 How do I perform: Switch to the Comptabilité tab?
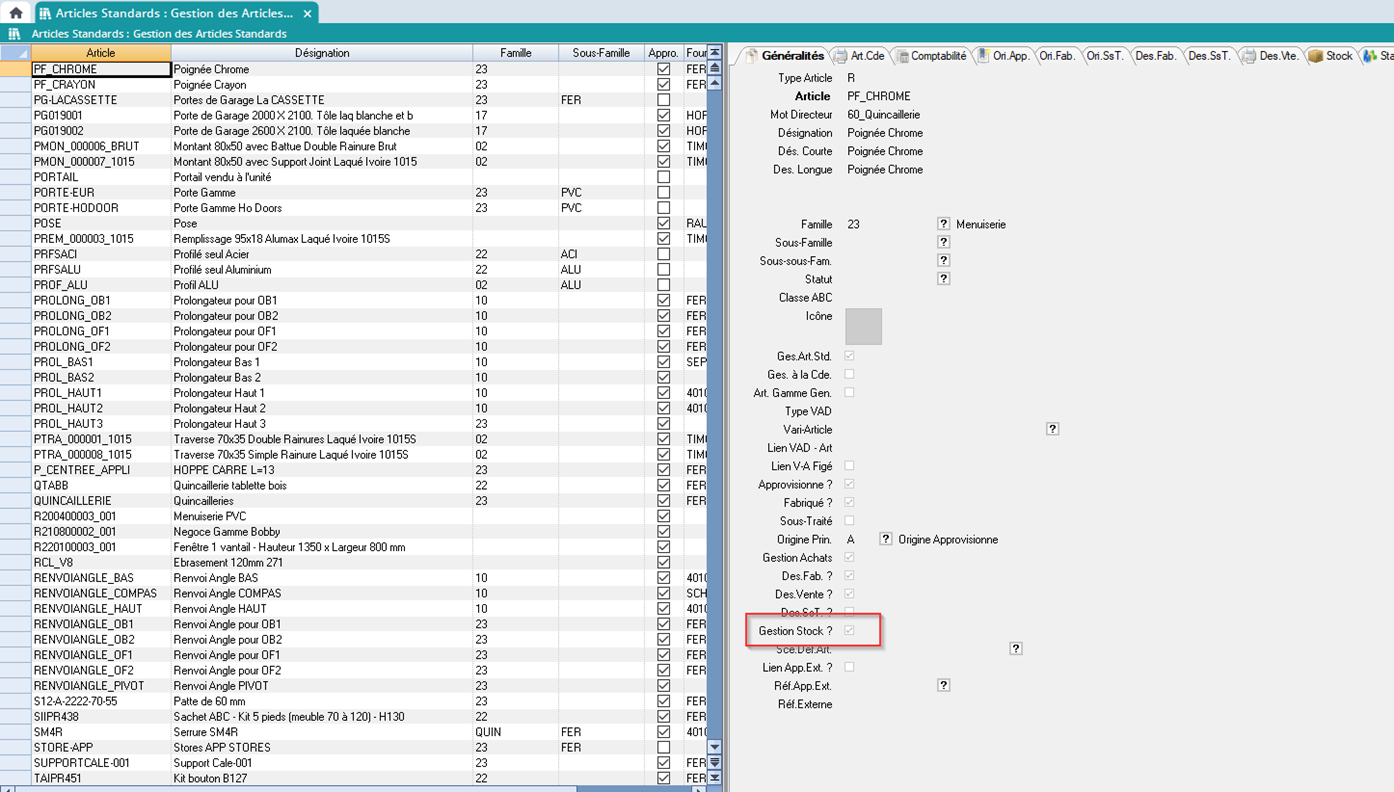click(x=931, y=56)
